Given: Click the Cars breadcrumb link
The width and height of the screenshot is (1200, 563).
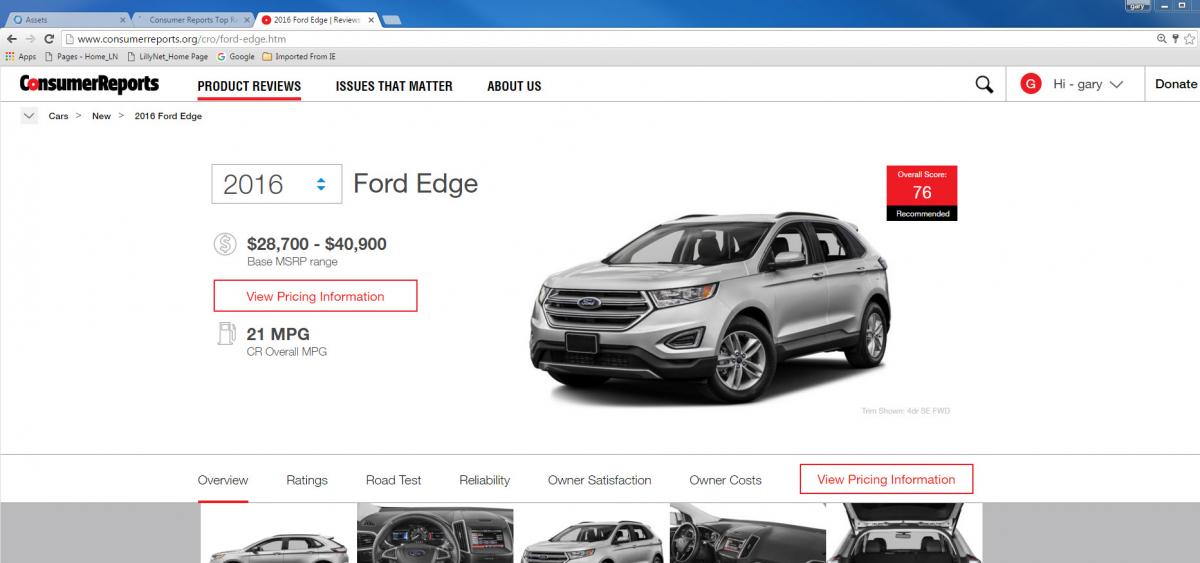Looking at the screenshot, I should point(58,116).
